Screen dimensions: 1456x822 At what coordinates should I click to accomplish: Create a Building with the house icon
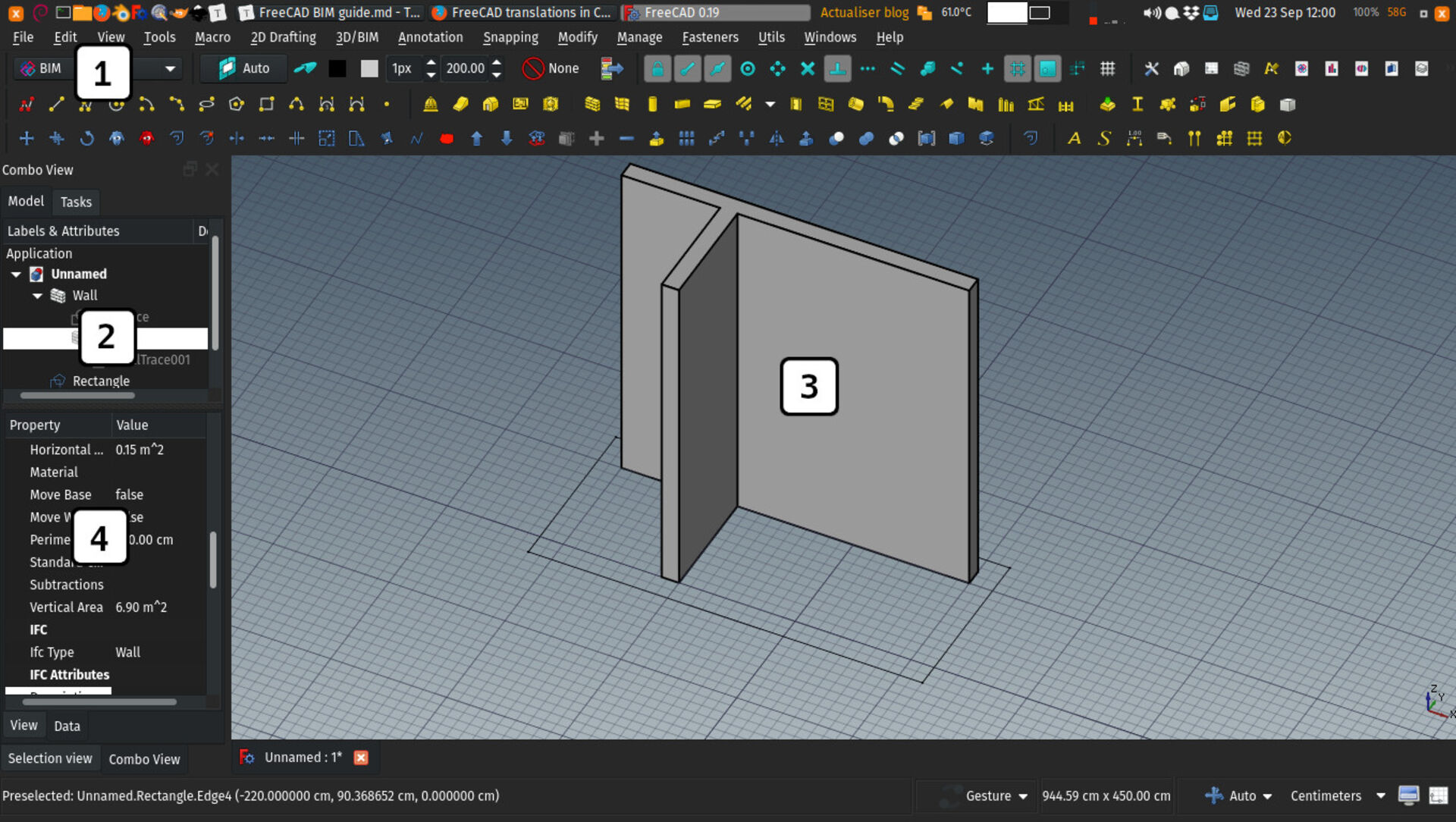coord(491,105)
